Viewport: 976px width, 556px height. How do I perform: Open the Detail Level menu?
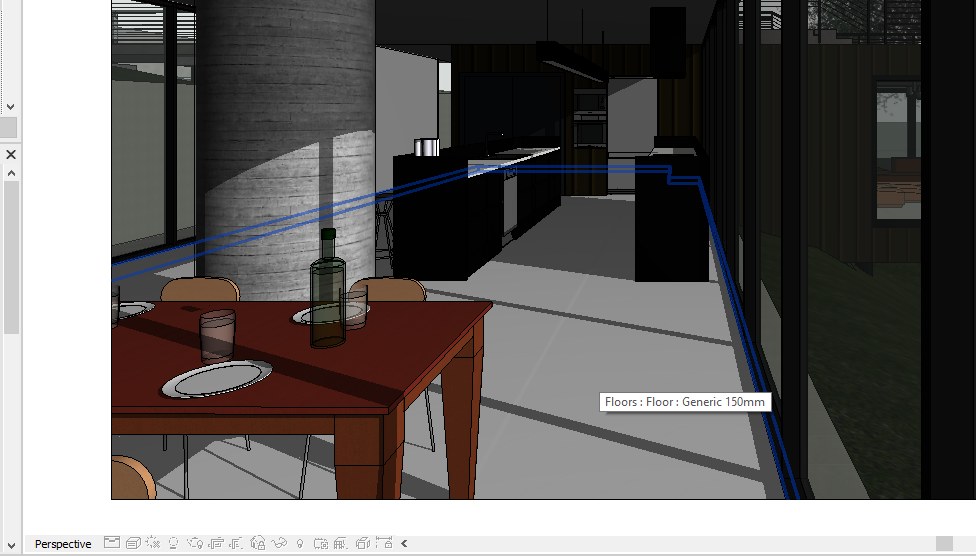(x=111, y=543)
